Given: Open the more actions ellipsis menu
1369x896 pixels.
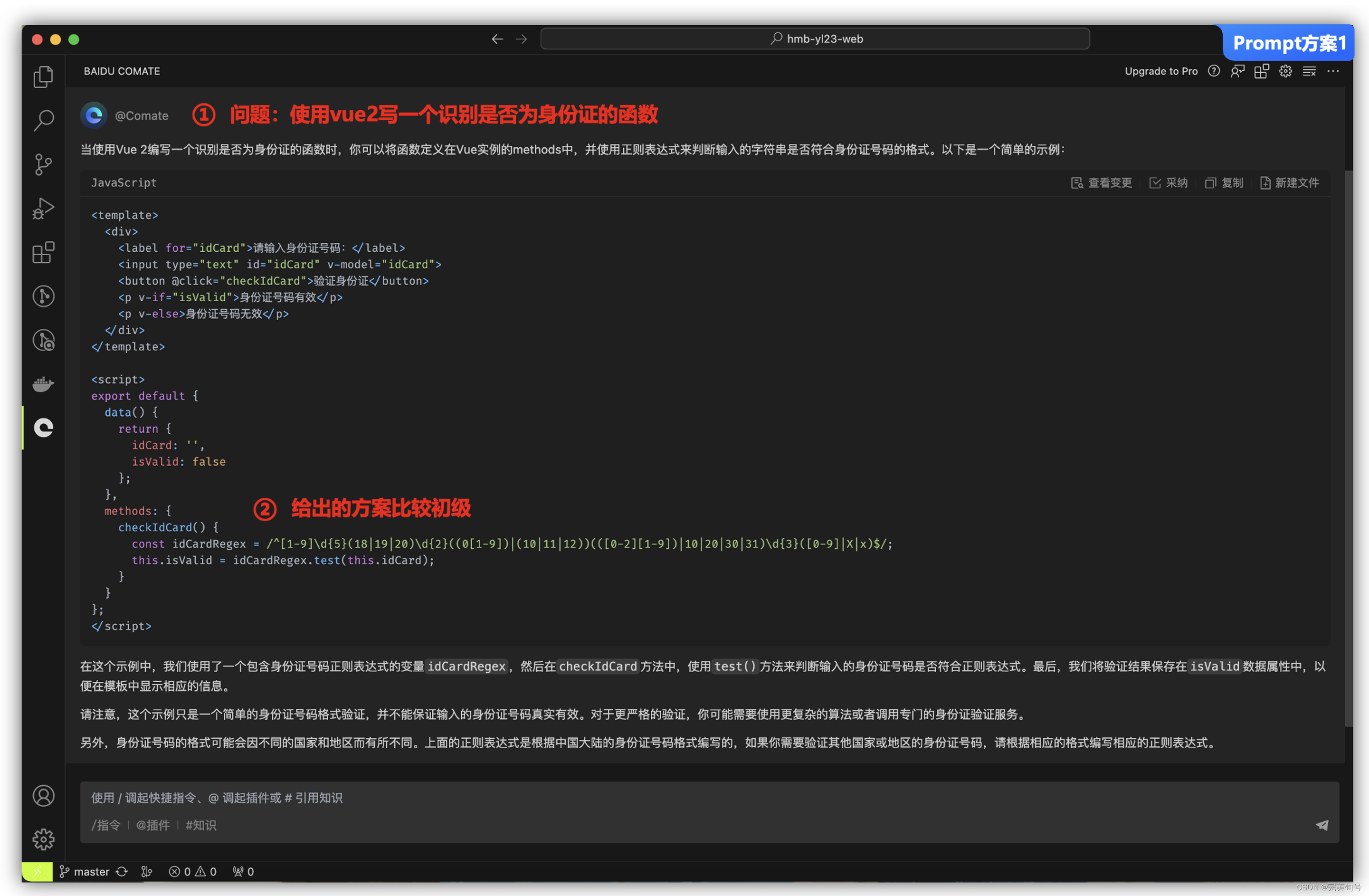Looking at the screenshot, I should (1333, 71).
